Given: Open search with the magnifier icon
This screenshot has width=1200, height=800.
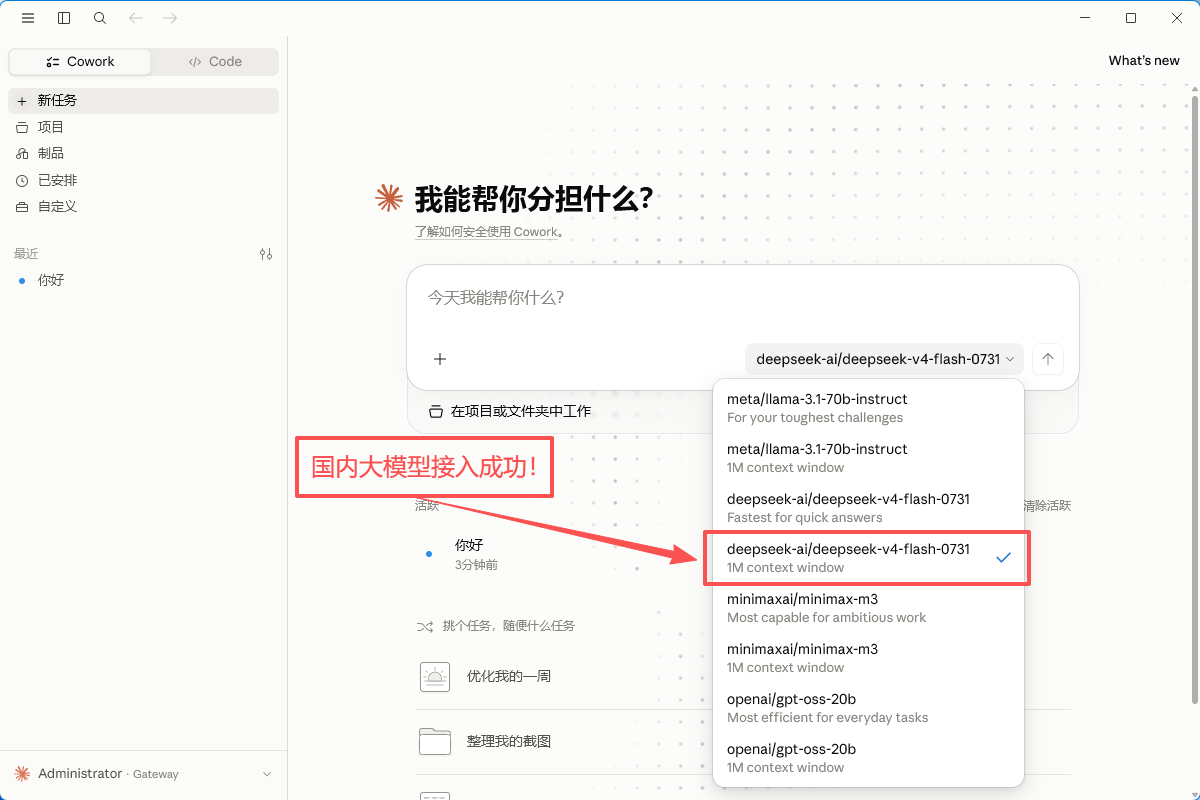Looking at the screenshot, I should pos(100,18).
